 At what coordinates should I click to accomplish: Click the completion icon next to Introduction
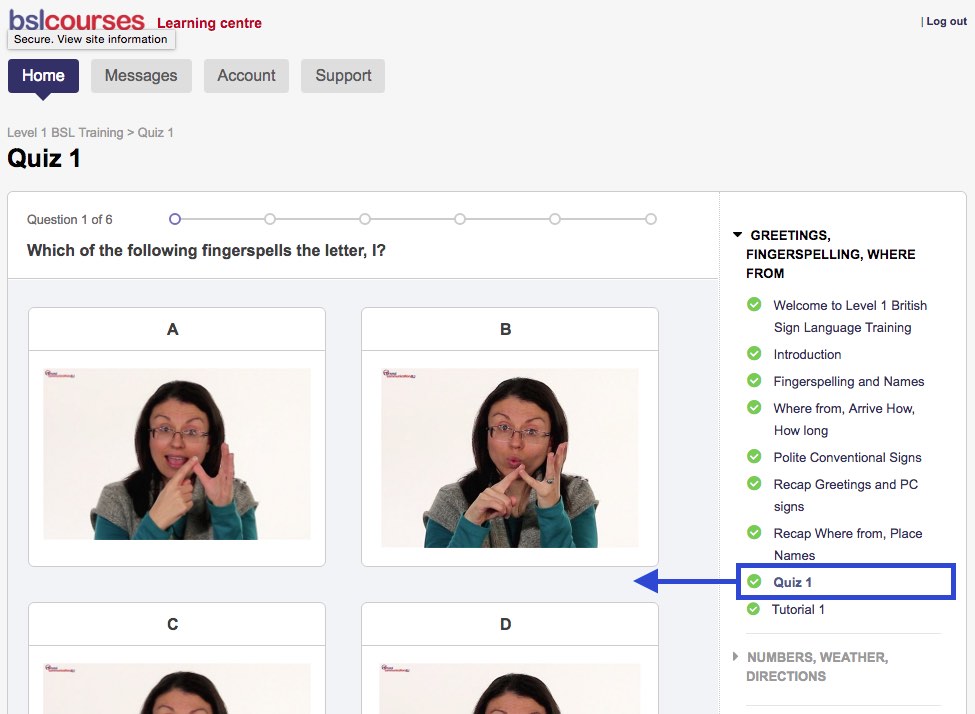(753, 353)
